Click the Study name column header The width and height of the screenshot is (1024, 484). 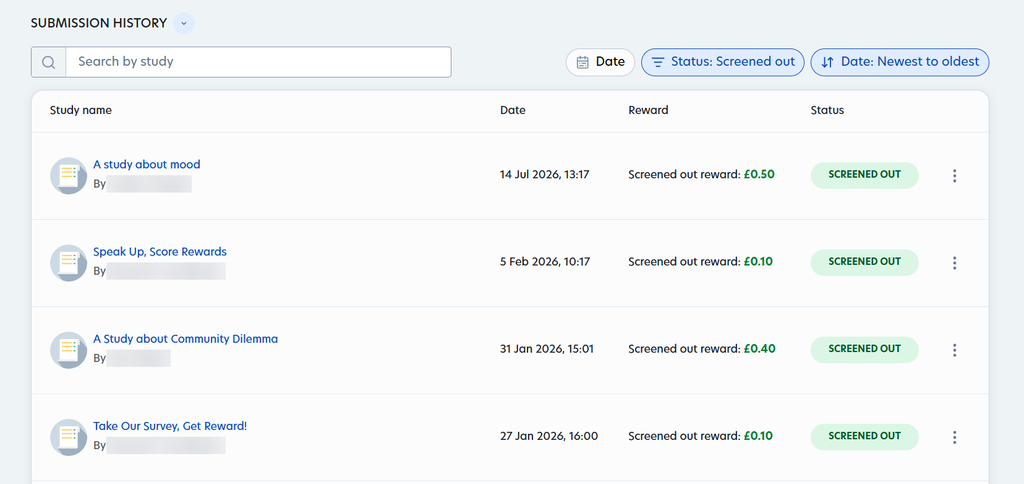[81, 110]
